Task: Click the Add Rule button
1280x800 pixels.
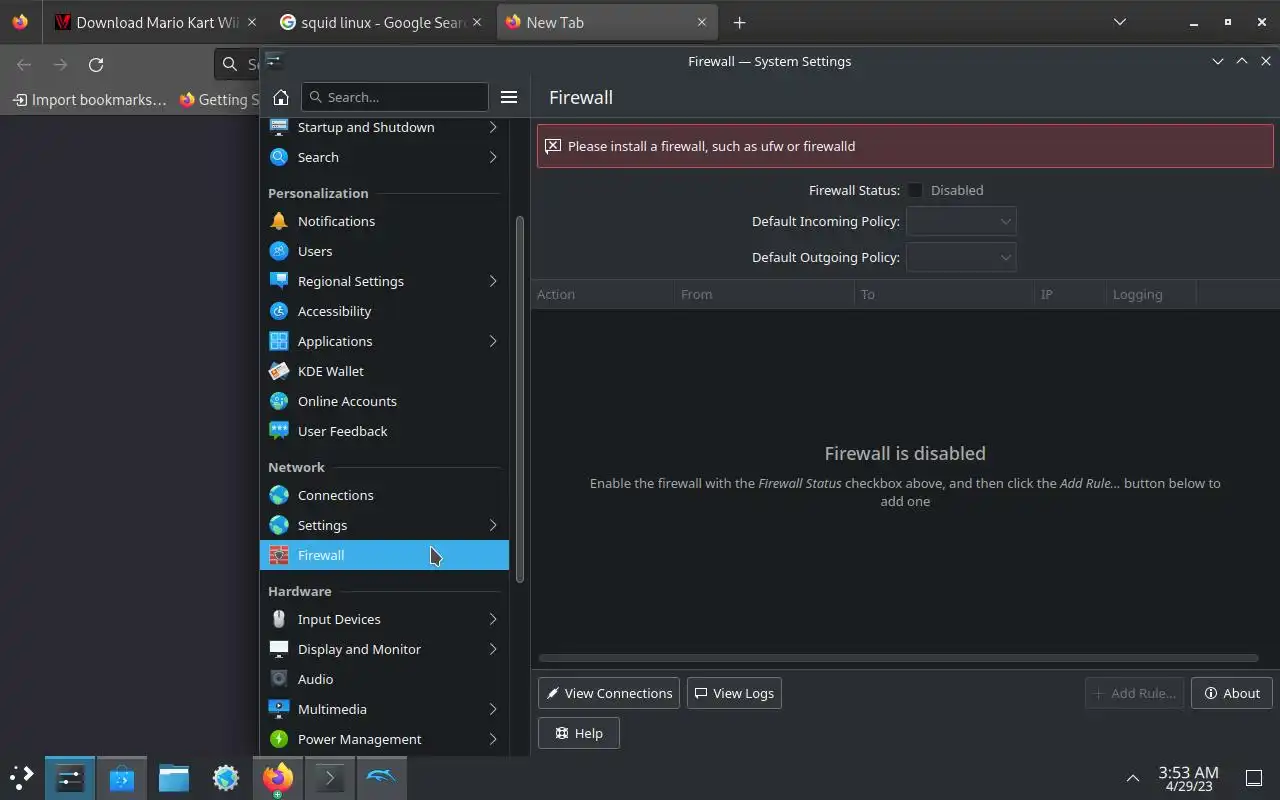Action: coord(1134,693)
